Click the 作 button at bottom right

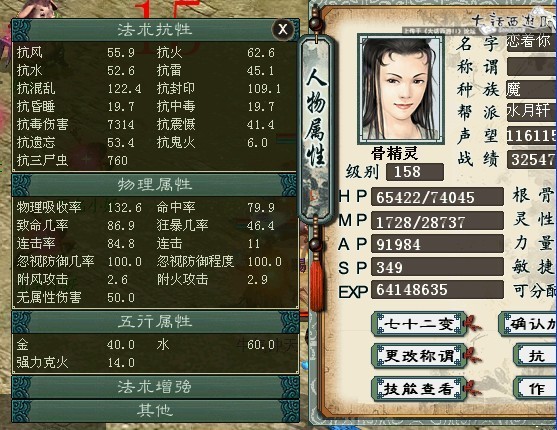point(536,389)
